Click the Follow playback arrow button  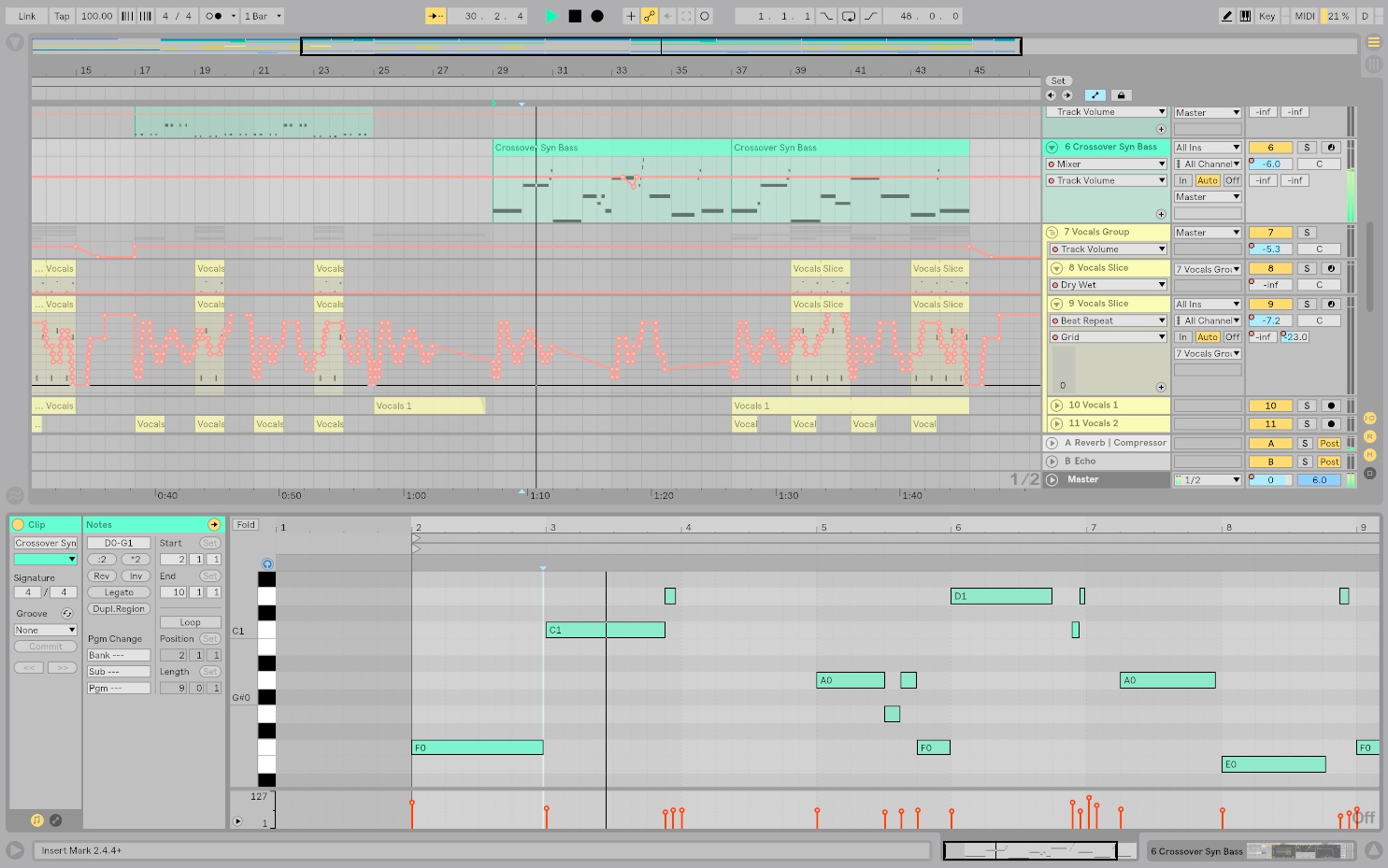436,16
